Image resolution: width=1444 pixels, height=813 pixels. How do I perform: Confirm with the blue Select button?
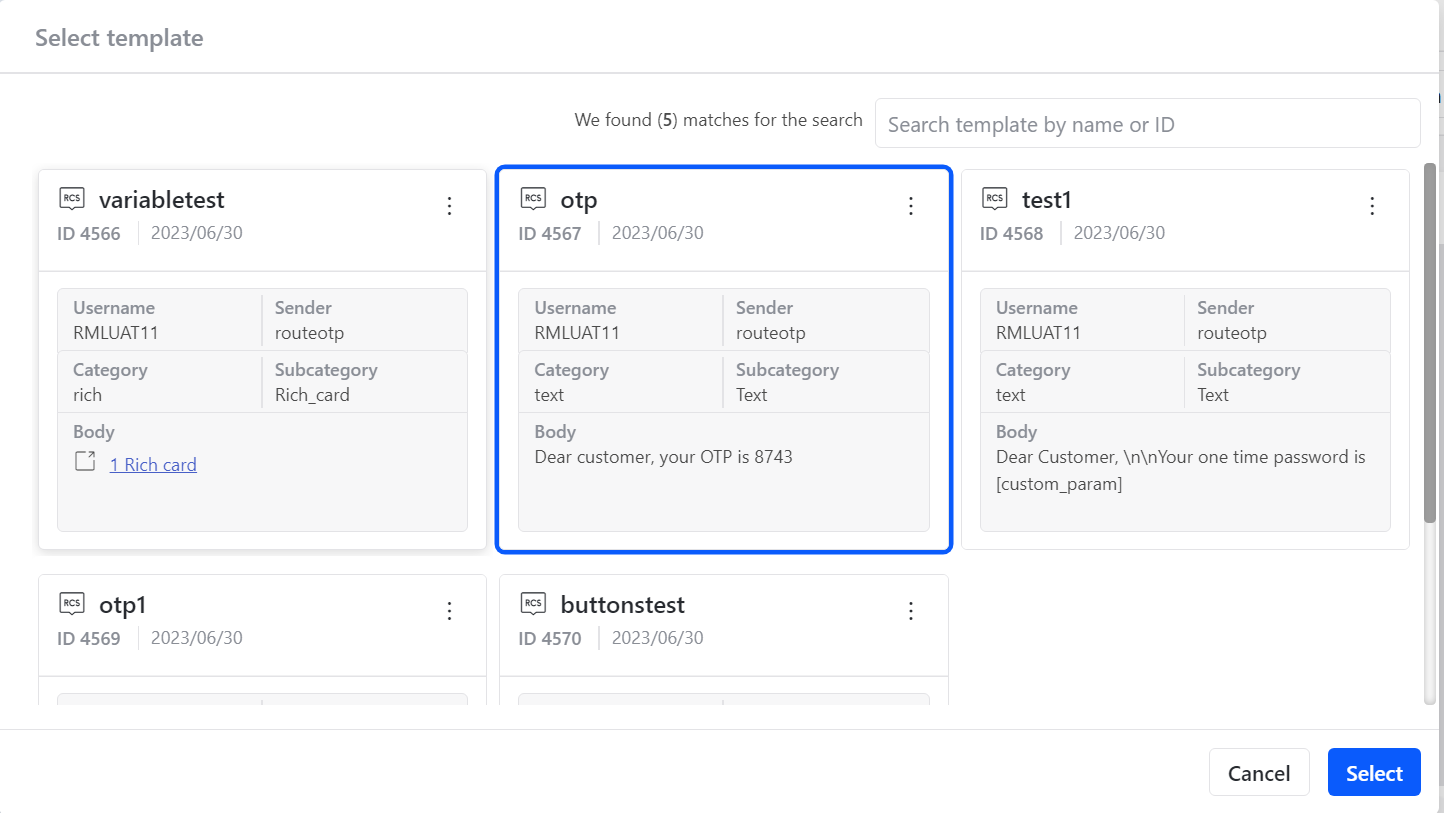tap(1374, 772)
